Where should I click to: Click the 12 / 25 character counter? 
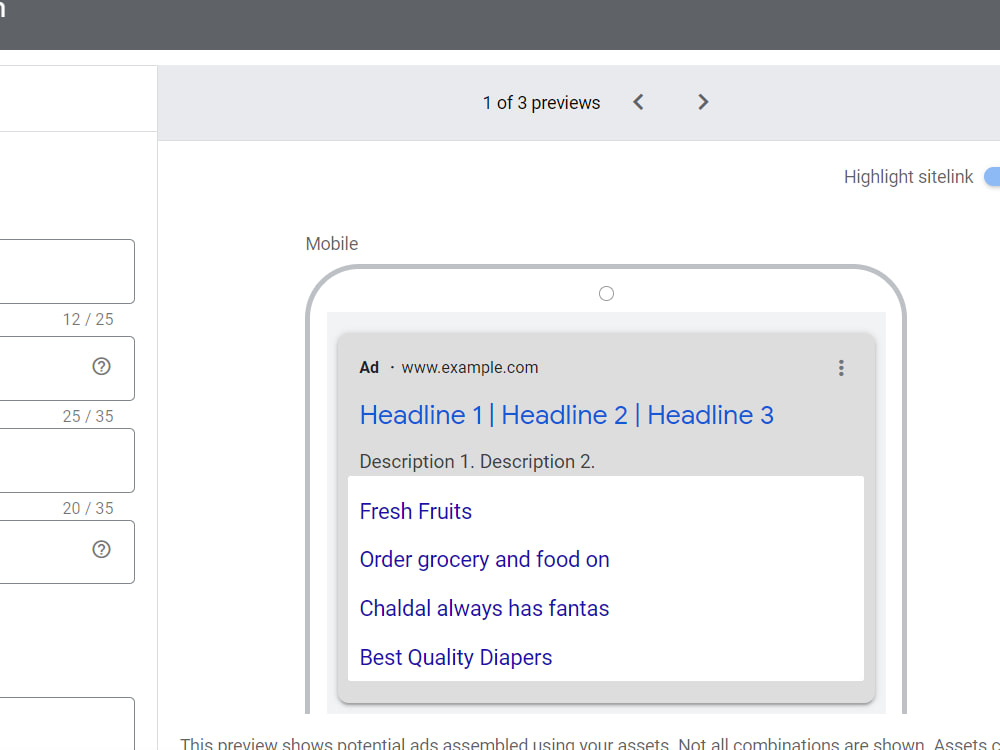(88, 320)
